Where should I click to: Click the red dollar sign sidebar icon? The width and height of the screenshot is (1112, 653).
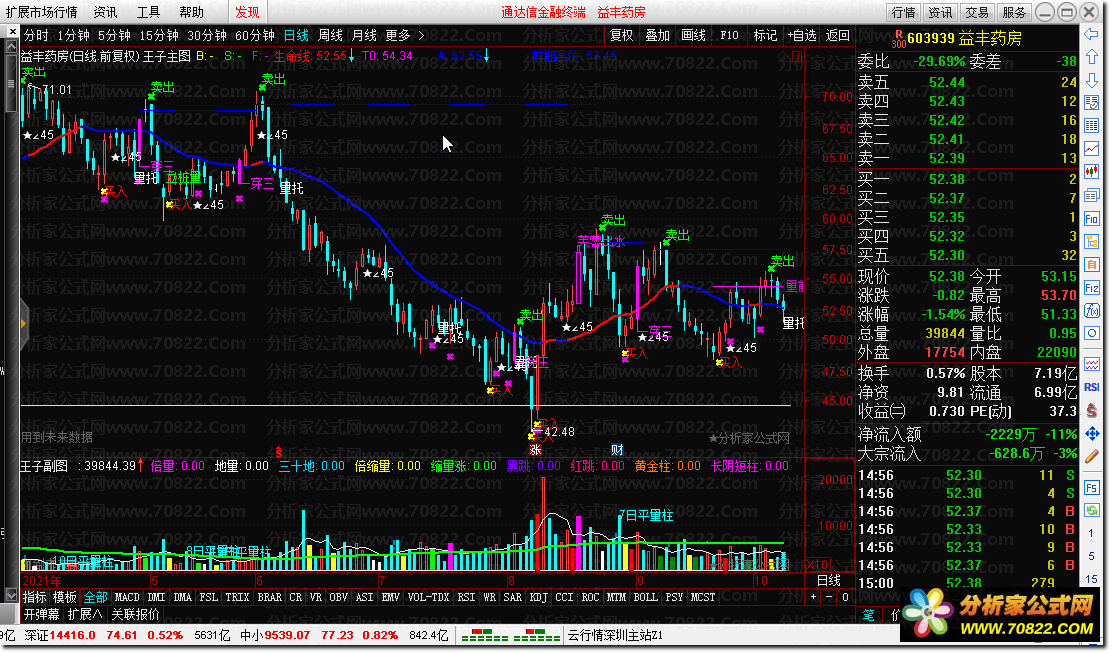click(1091, 410)
